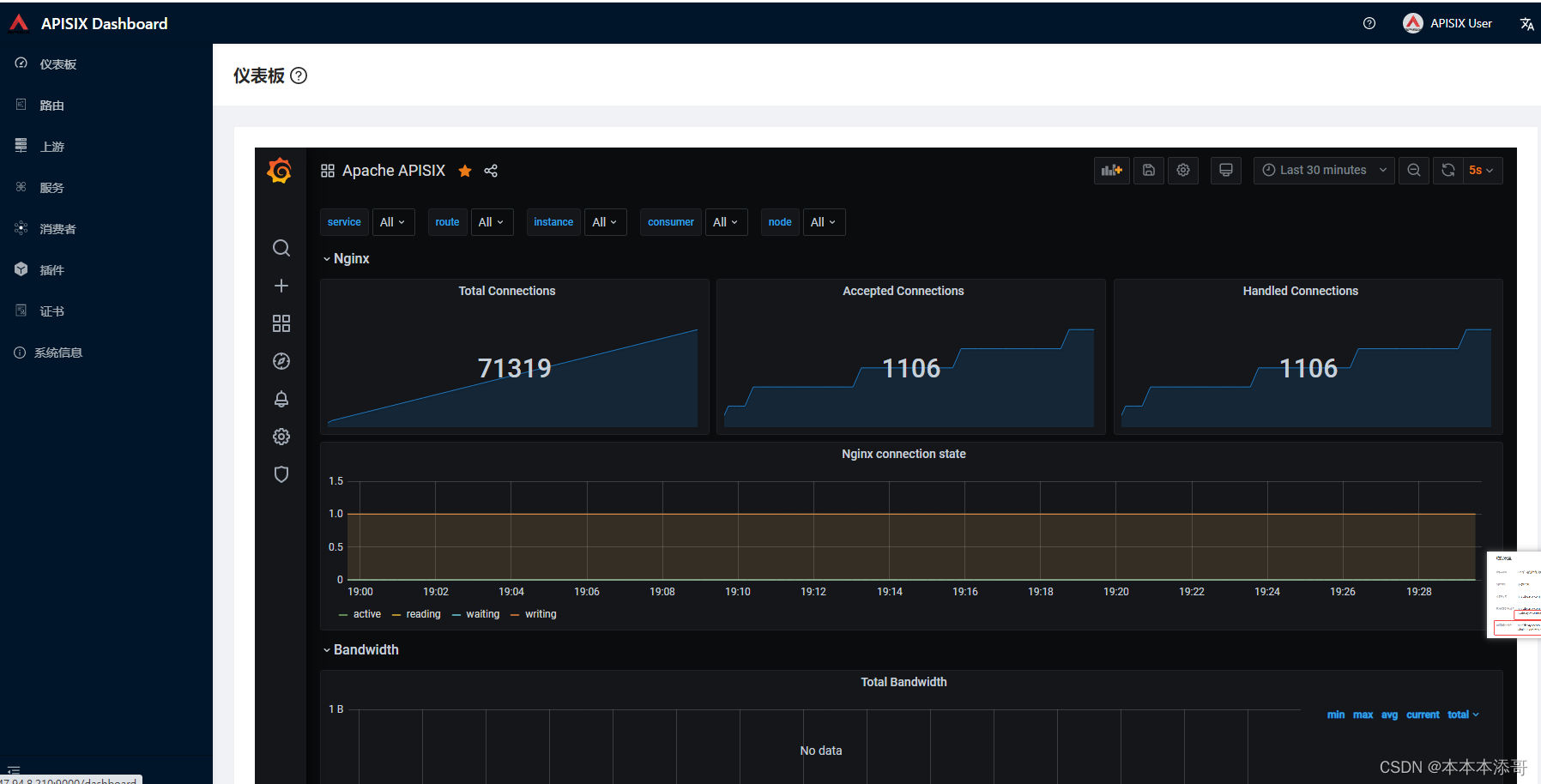Collapse the APISIX sidebar menu icon
Viewport: 1541px width, 784px height.
14,769
